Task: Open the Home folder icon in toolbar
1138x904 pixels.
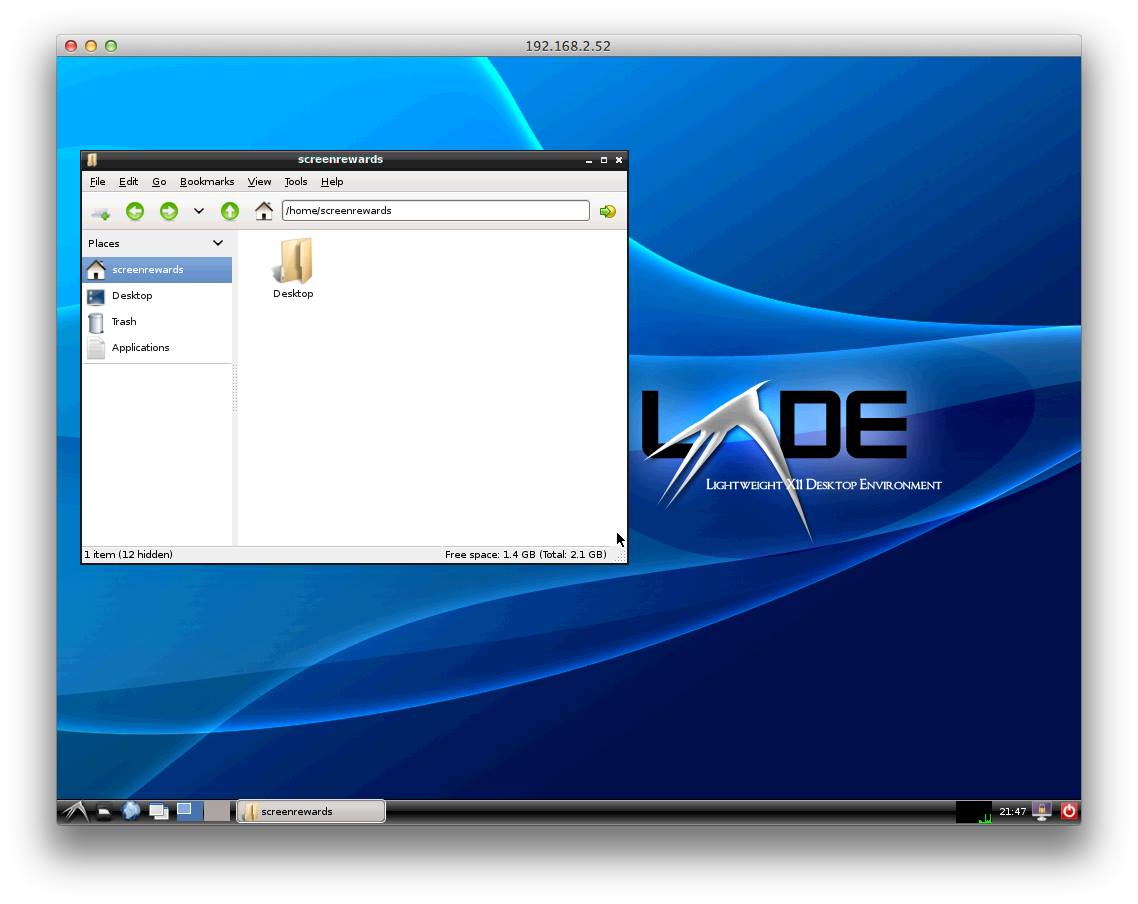Action: tap(263, 211)
